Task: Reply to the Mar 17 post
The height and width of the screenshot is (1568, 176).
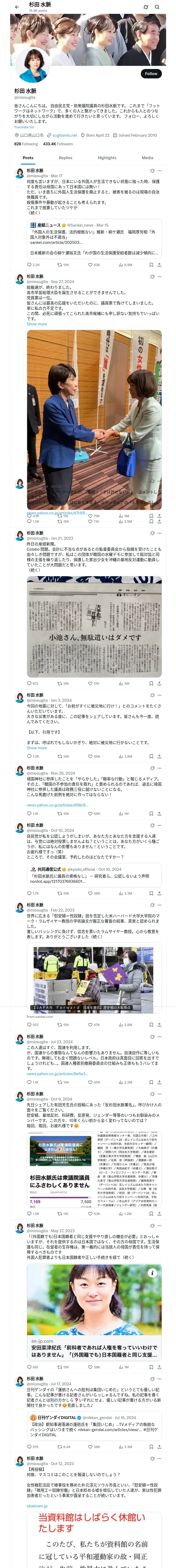Action: [x=29, y=265]
